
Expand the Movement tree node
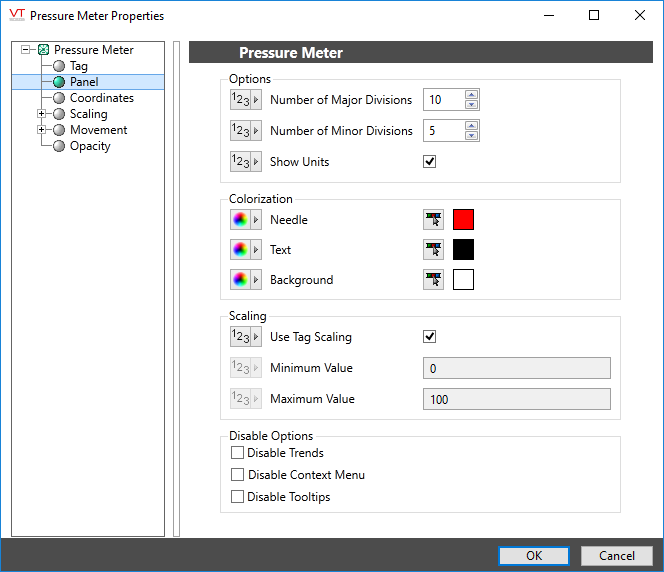tap(41, 130)
